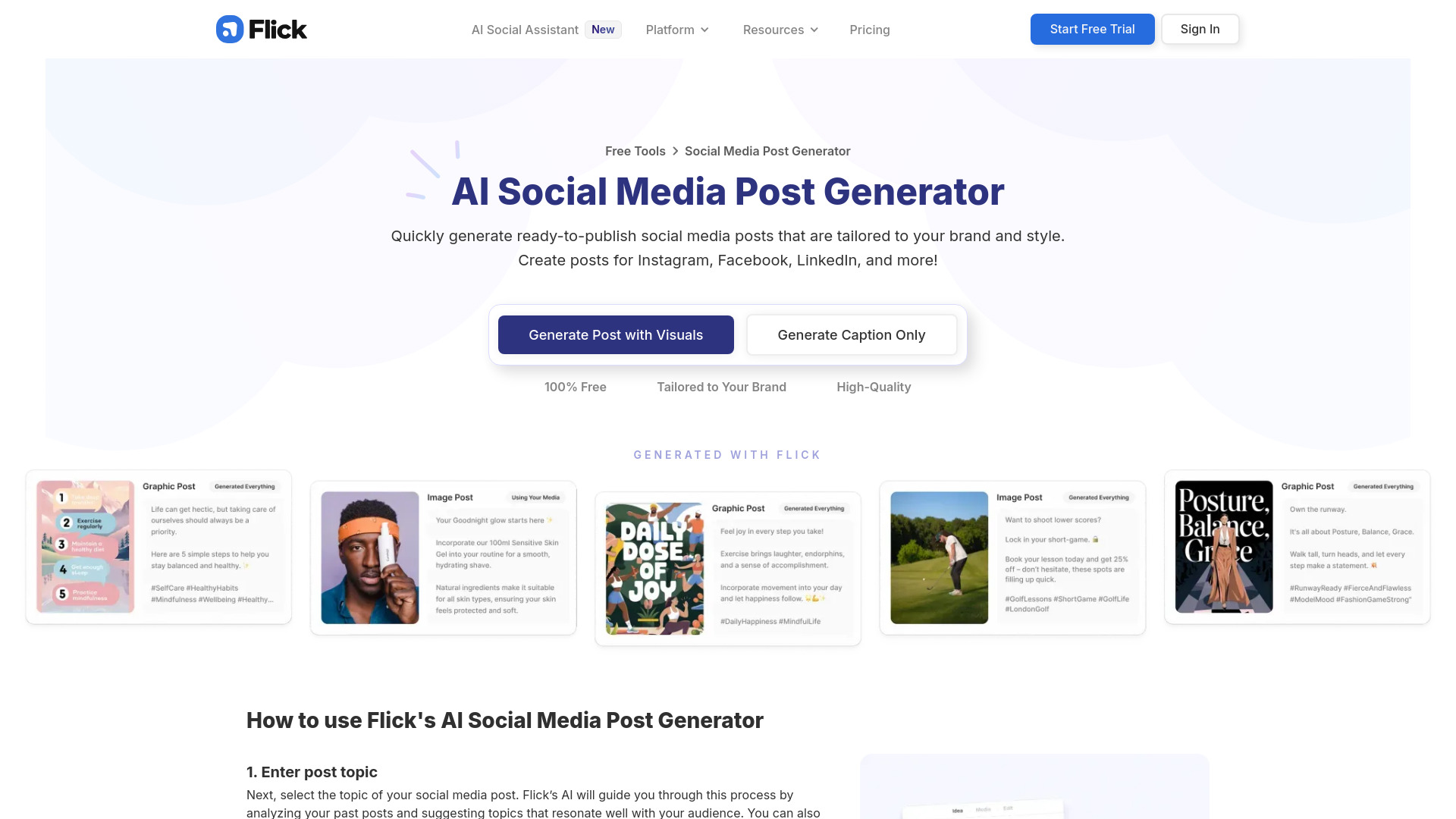Select Generate Caption Only toggle
The image size is (1456, 819).
point(851,334)
